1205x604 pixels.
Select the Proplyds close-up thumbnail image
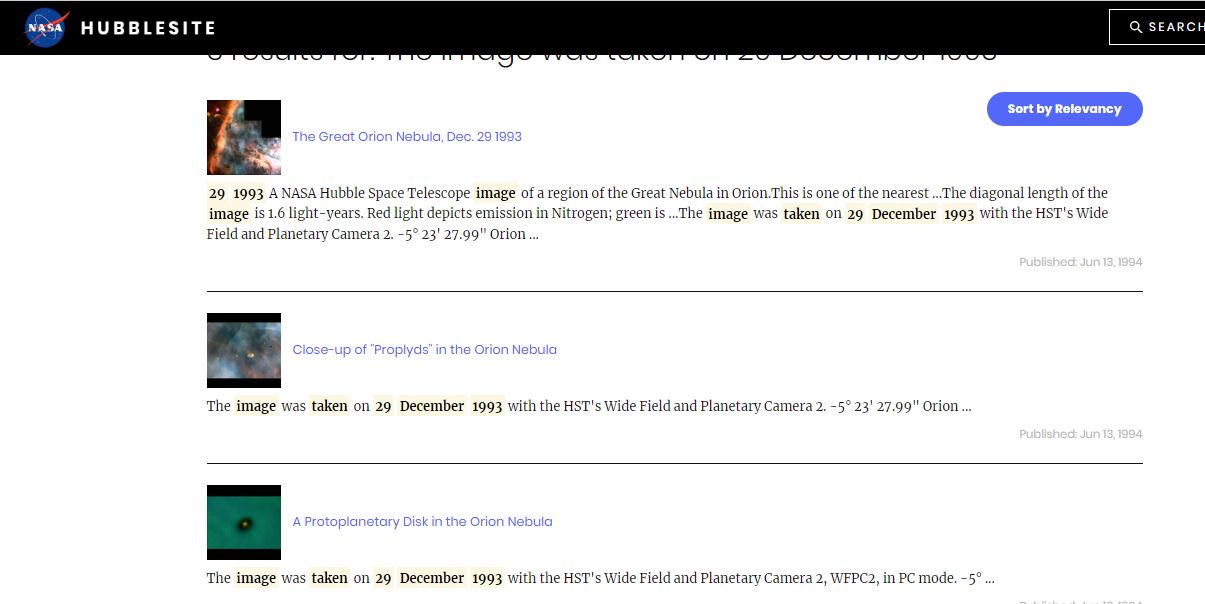click(243, 350)
